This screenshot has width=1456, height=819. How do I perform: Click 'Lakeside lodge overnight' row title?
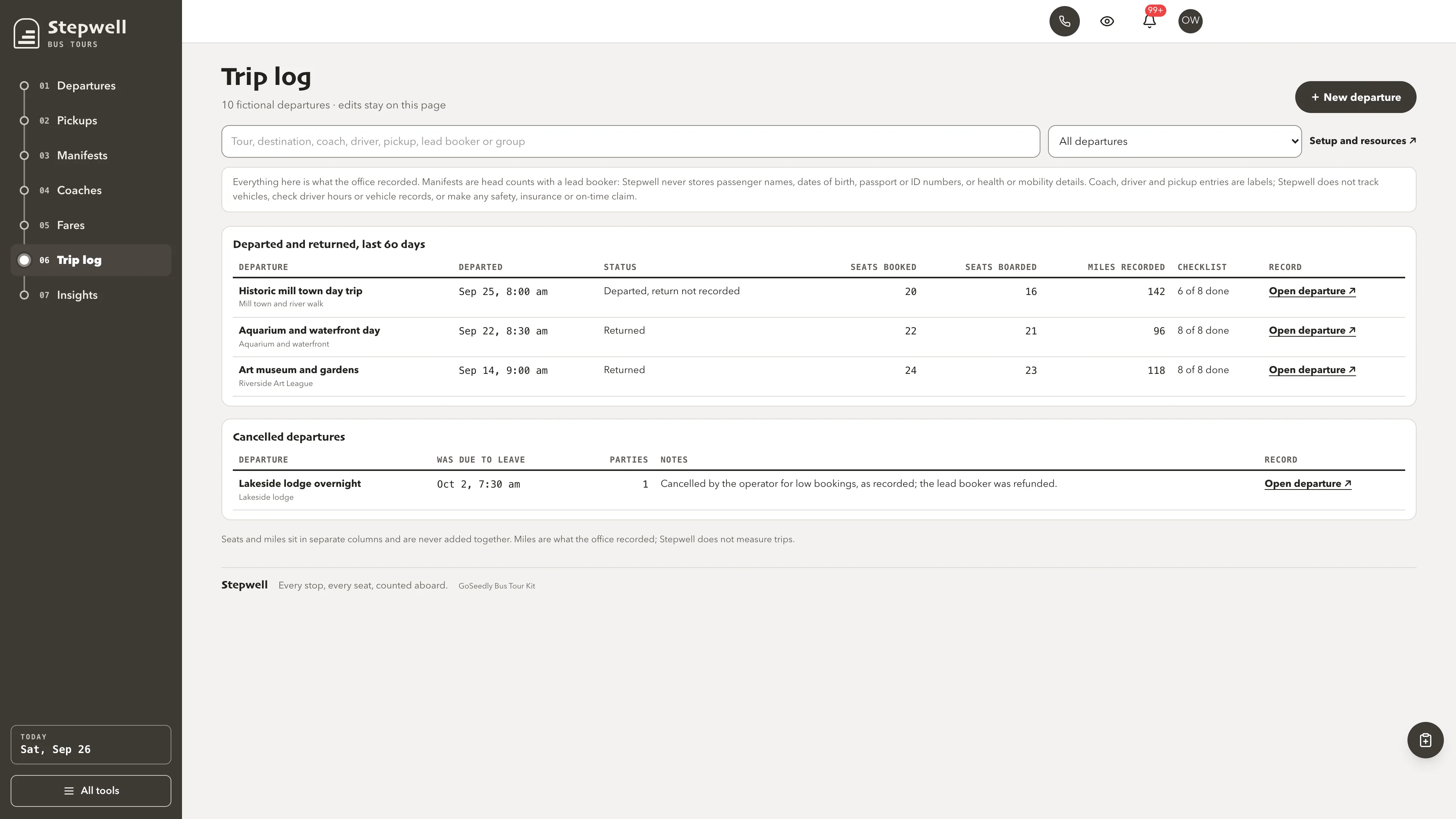click(x=300, y=484)
